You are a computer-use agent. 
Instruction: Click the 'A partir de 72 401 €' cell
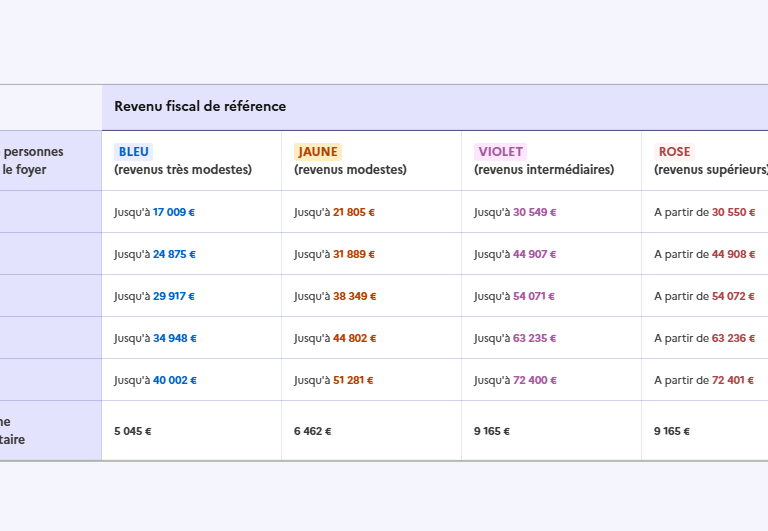coord(704,380)
